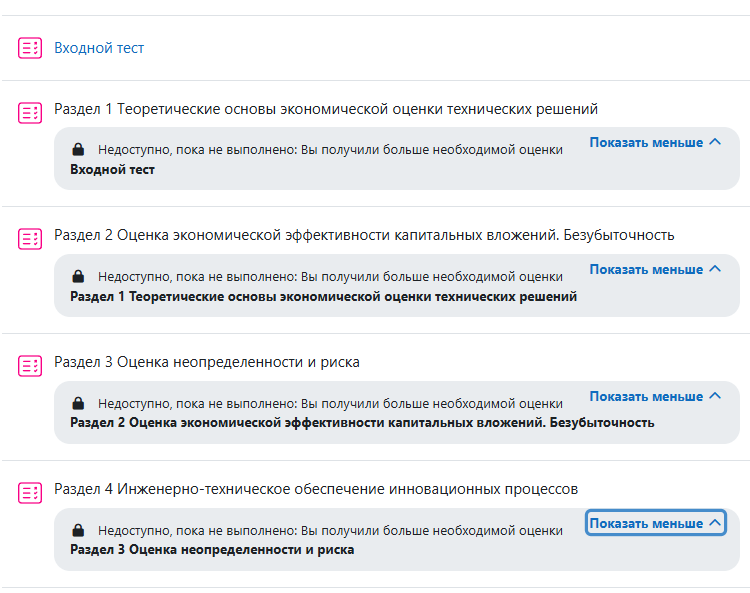Click the Раздел 3 Оценка неопределенности и риска title
The height and width of the screenshot is (593, 750).
[207, 362]
